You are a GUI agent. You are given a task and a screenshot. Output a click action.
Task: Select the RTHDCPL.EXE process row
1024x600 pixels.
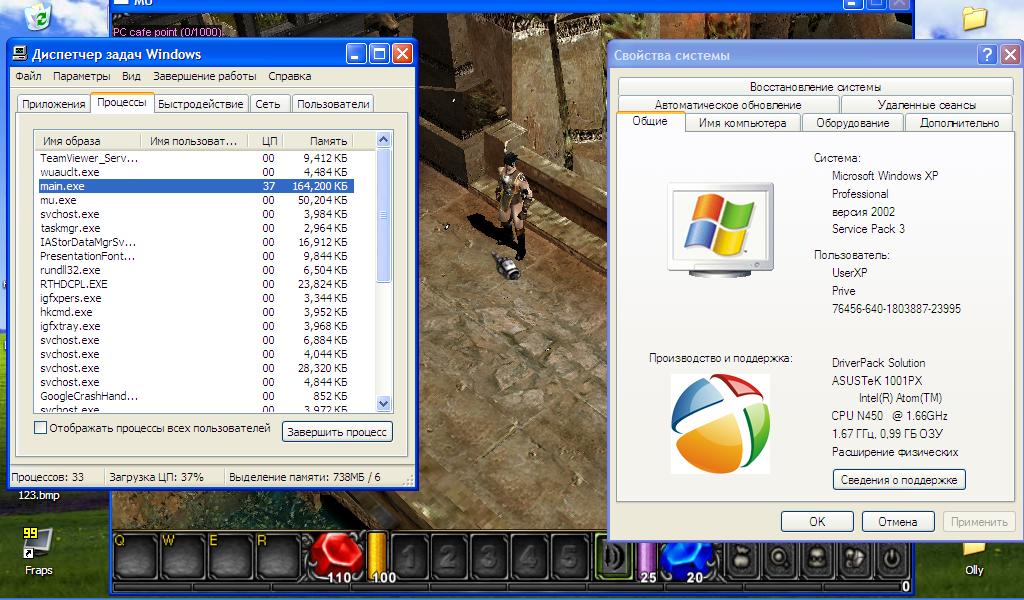(195, 284)
